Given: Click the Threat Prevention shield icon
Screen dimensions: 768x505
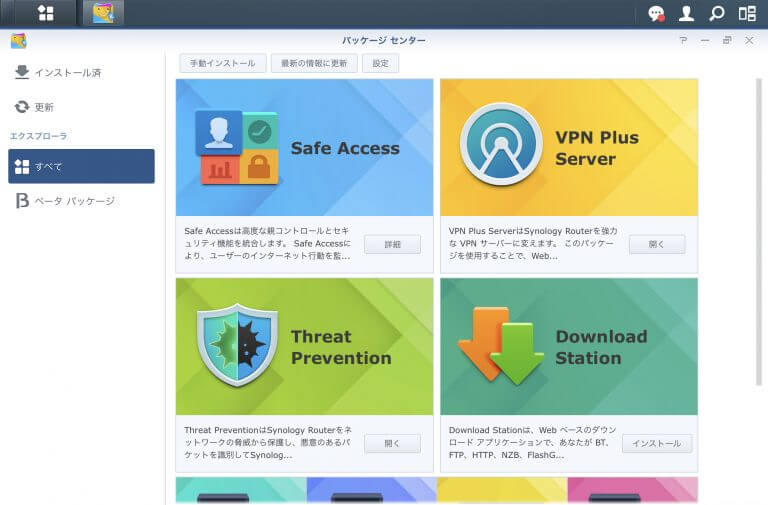Looking at the screenshot, I should point(238,344).
